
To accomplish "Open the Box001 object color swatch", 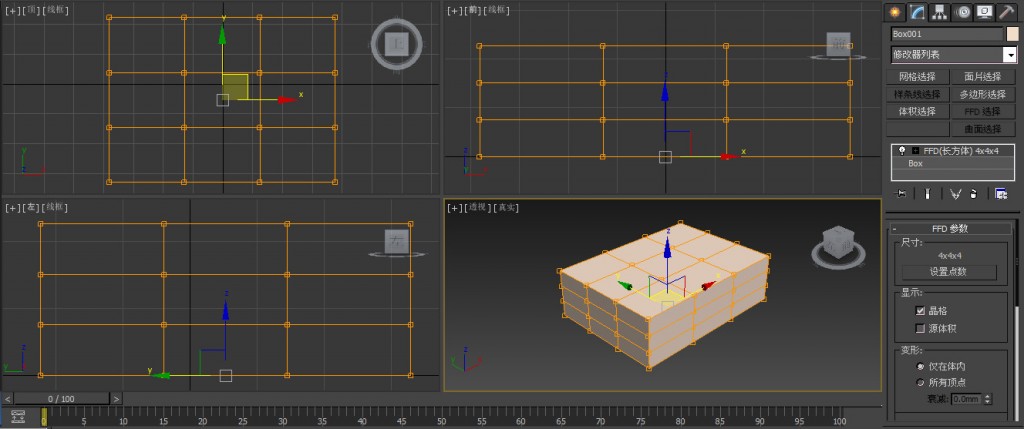I will tap(1012, 34).
